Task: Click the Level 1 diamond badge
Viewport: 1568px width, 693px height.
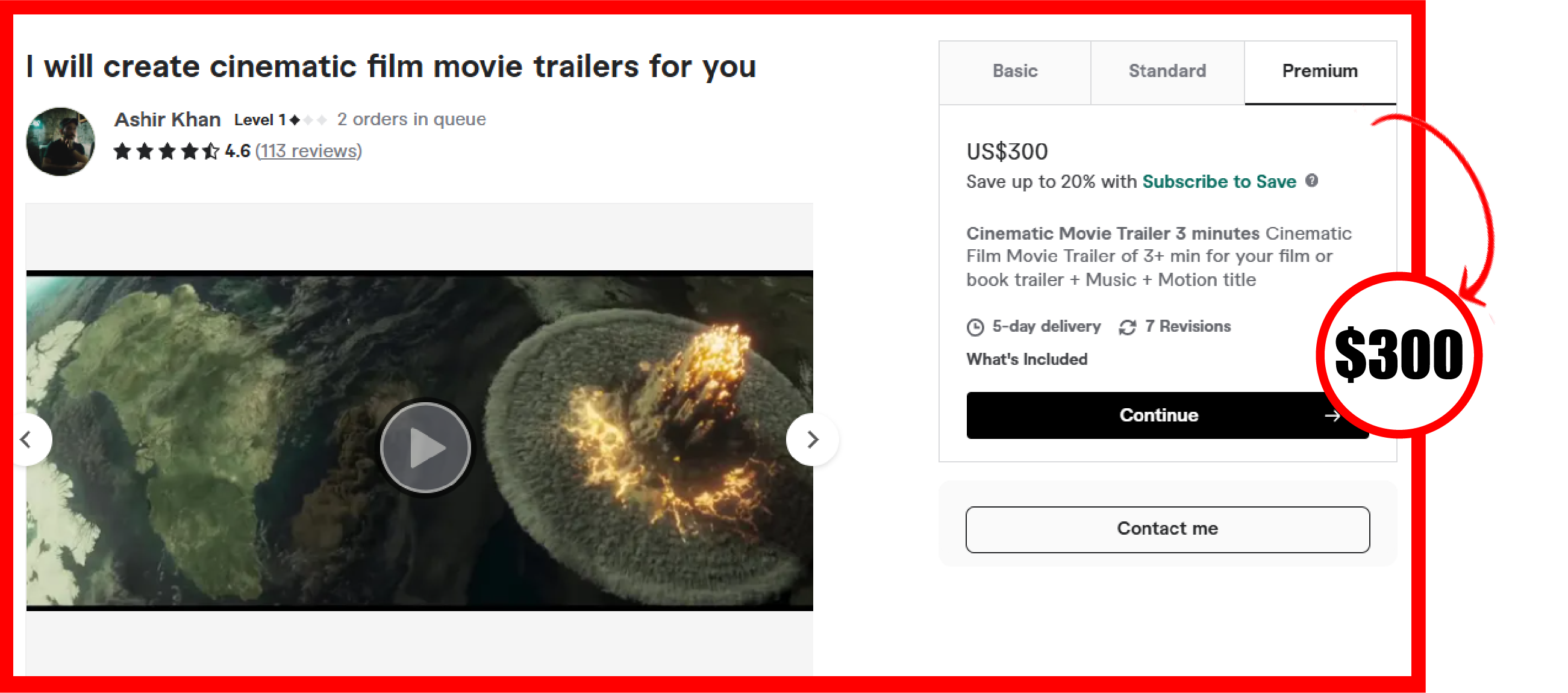Action: (x=309, y=120)
